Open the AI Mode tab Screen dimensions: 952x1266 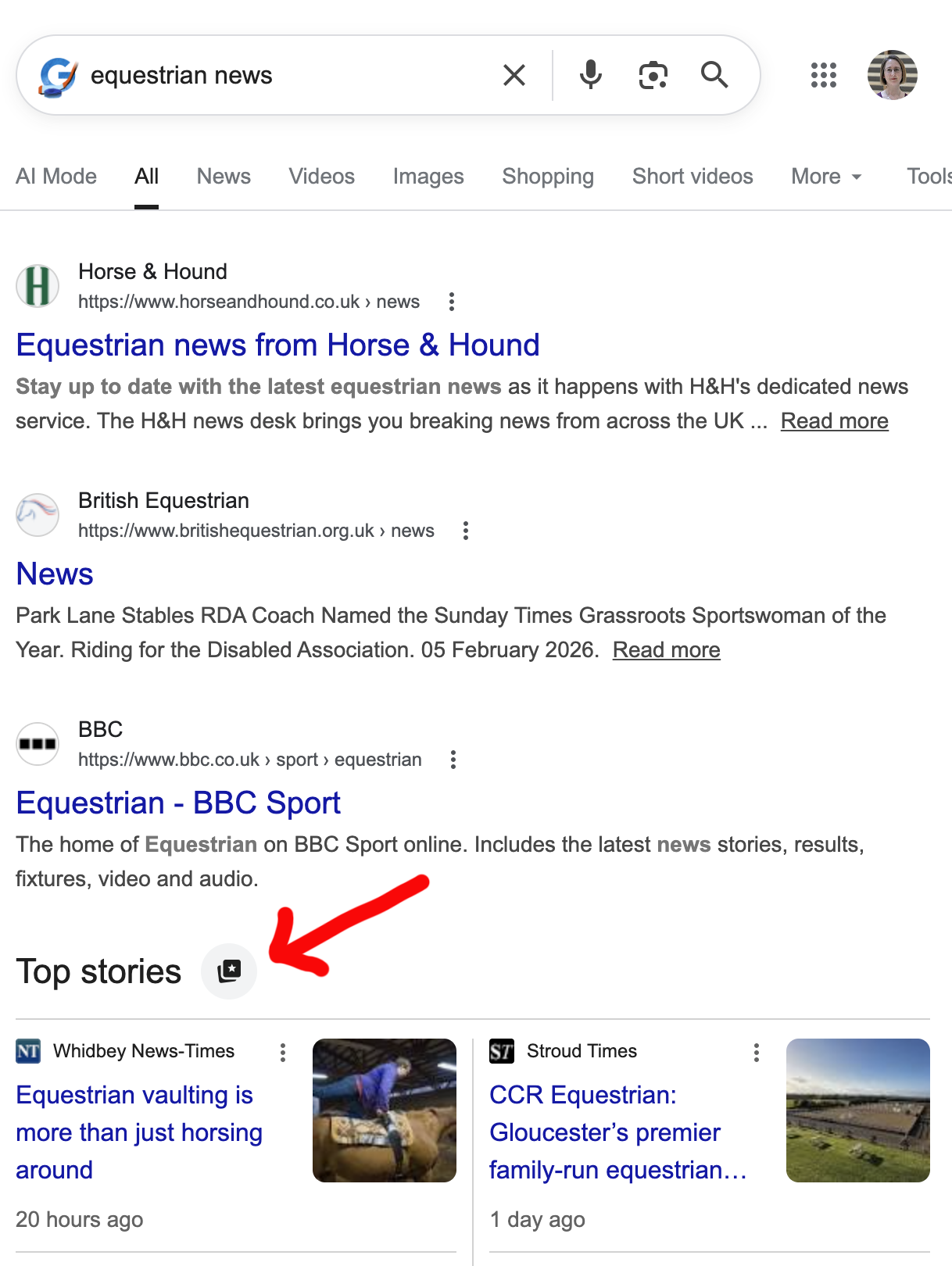tap(56, 177)
